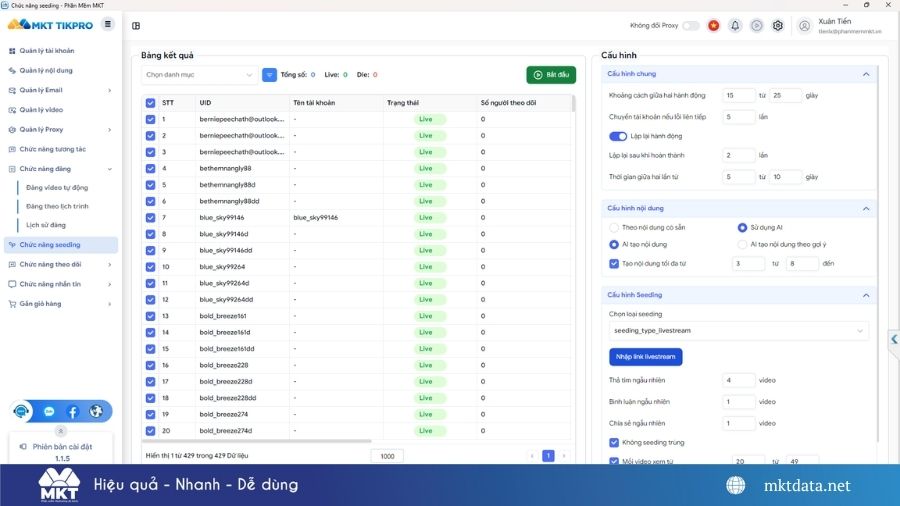Viewport: 900px width, 506px height.
Task: Click the side panel arrow at right edge
Action: (894, 339)
